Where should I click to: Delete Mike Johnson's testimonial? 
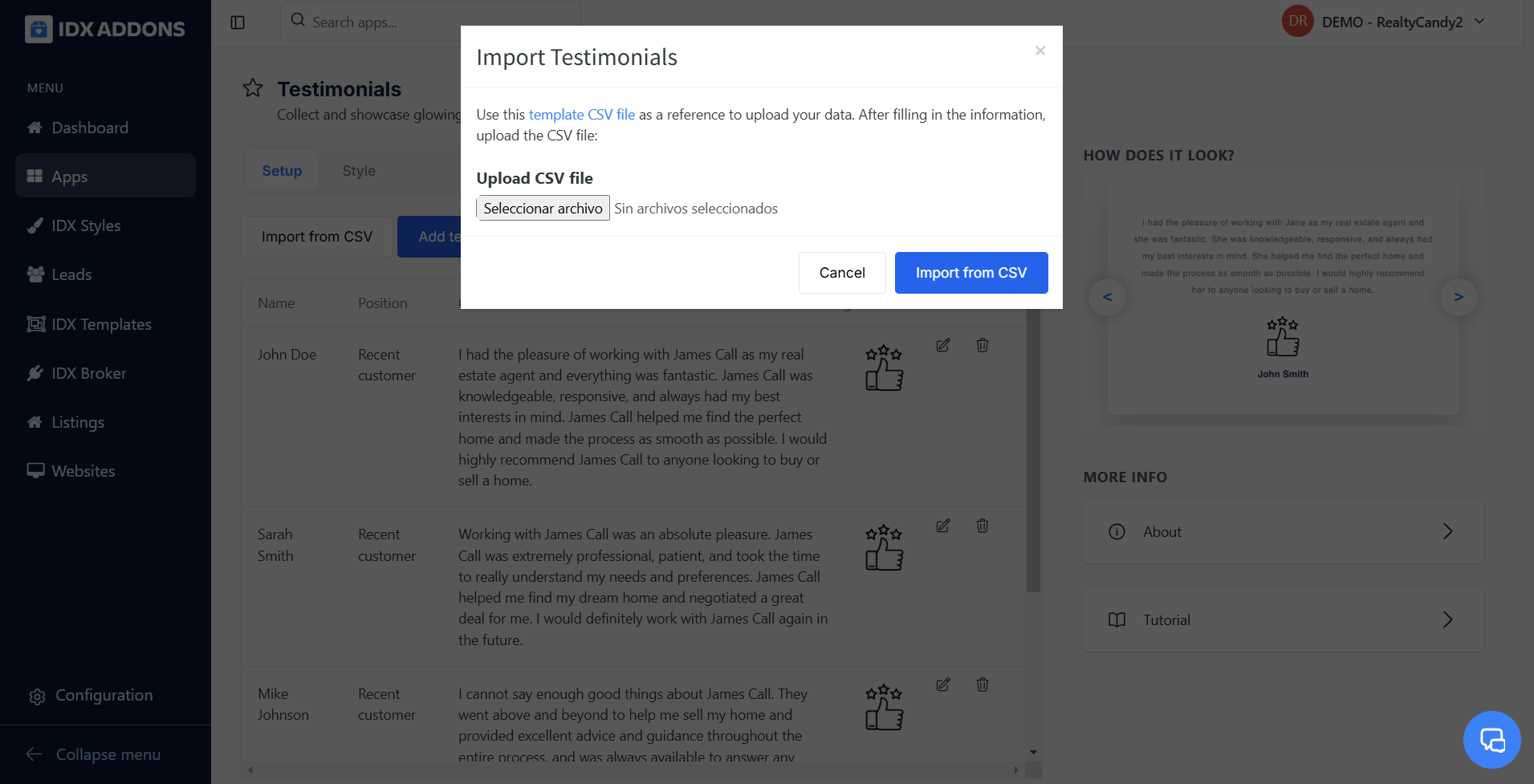coord(982,685)
